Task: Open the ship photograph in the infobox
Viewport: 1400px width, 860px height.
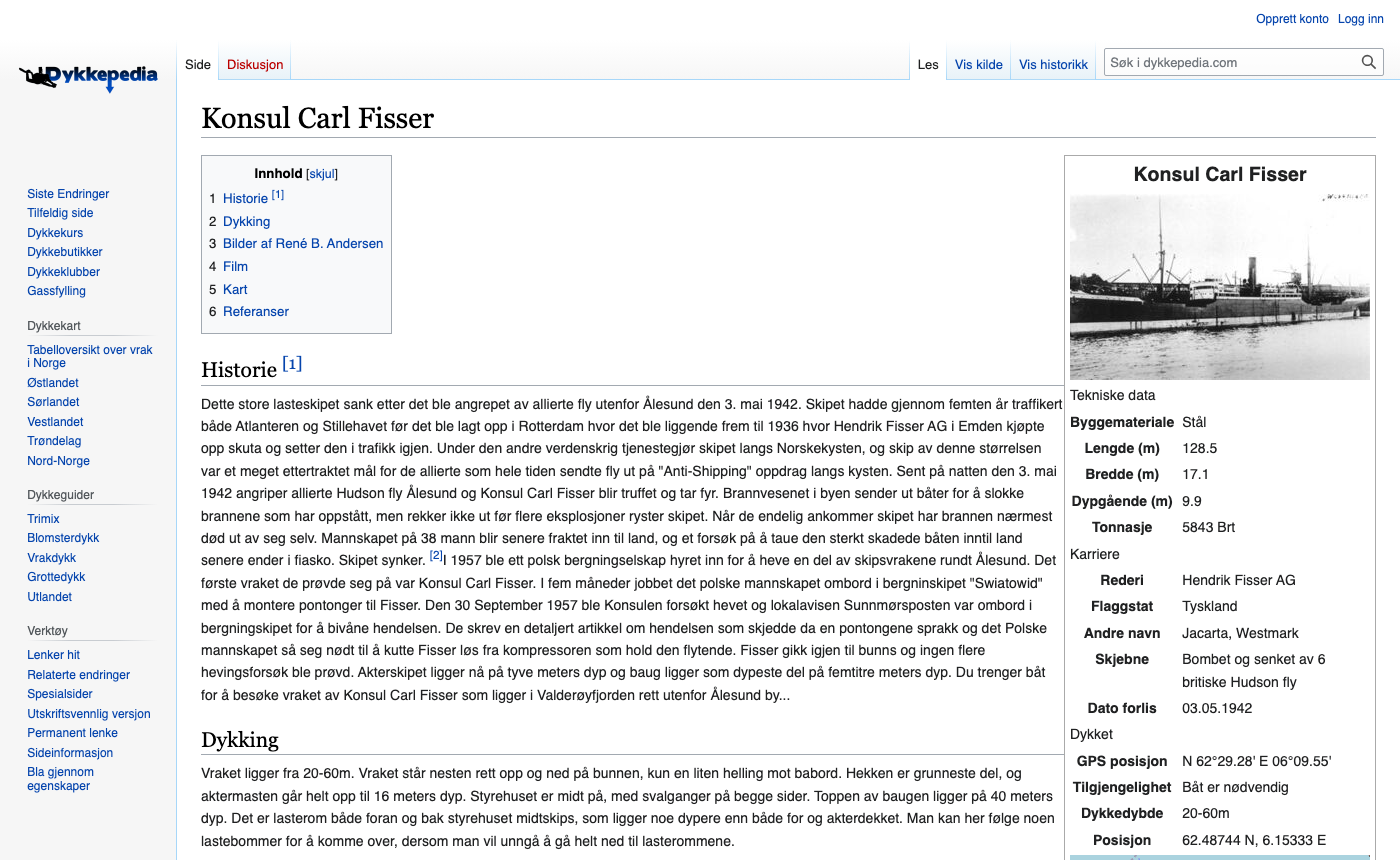Action: [1220, 286]
